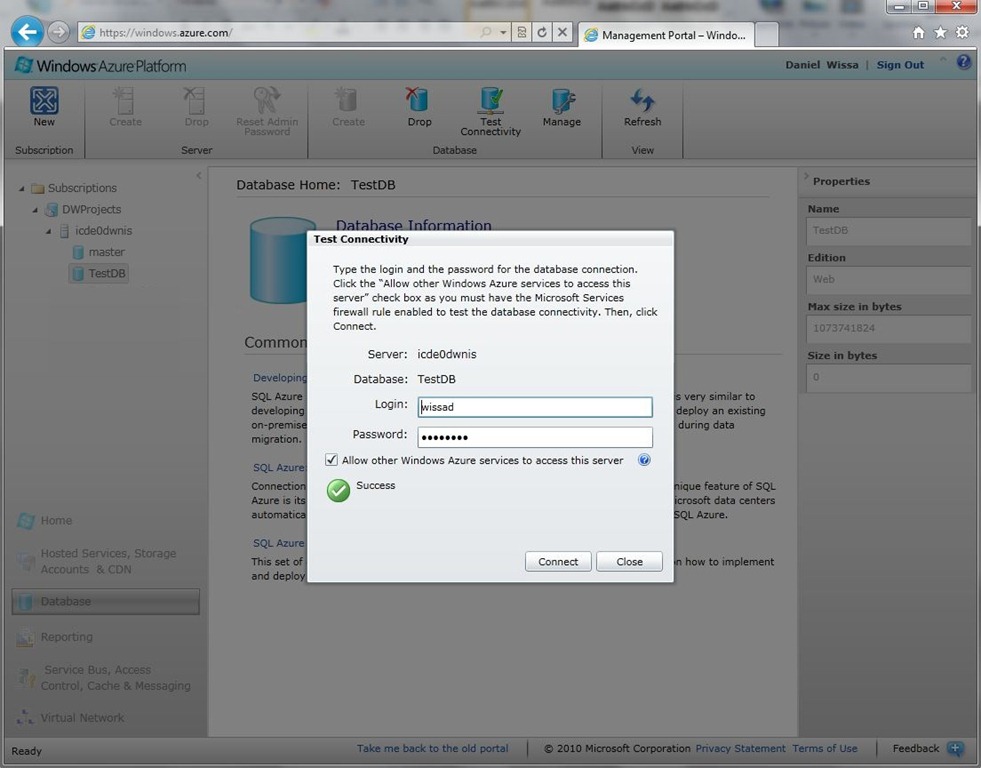Open a new browser tab
Screen dimensions: 981x768
[766, 35]
